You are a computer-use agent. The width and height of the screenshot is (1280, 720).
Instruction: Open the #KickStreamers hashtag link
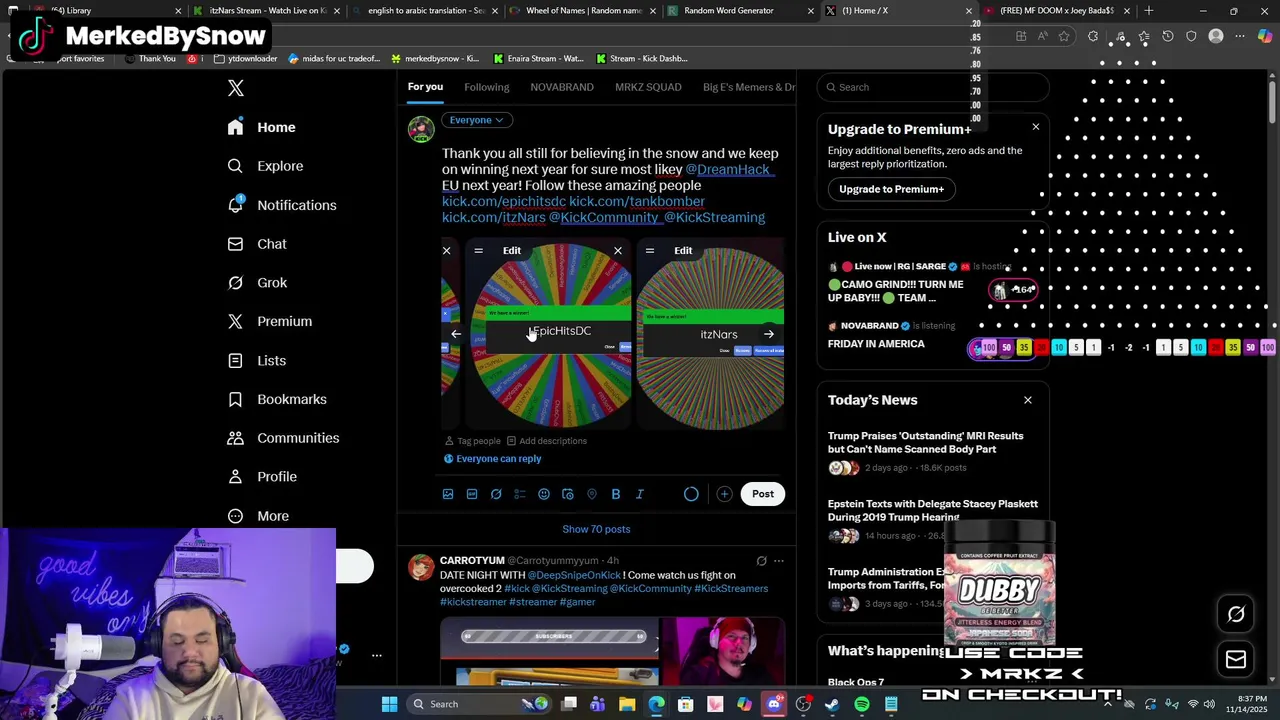[x=731, y=589]
